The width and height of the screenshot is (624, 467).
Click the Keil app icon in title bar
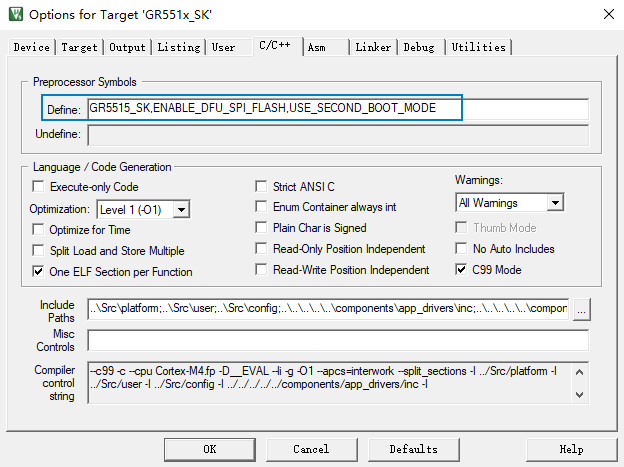(14, 14)
